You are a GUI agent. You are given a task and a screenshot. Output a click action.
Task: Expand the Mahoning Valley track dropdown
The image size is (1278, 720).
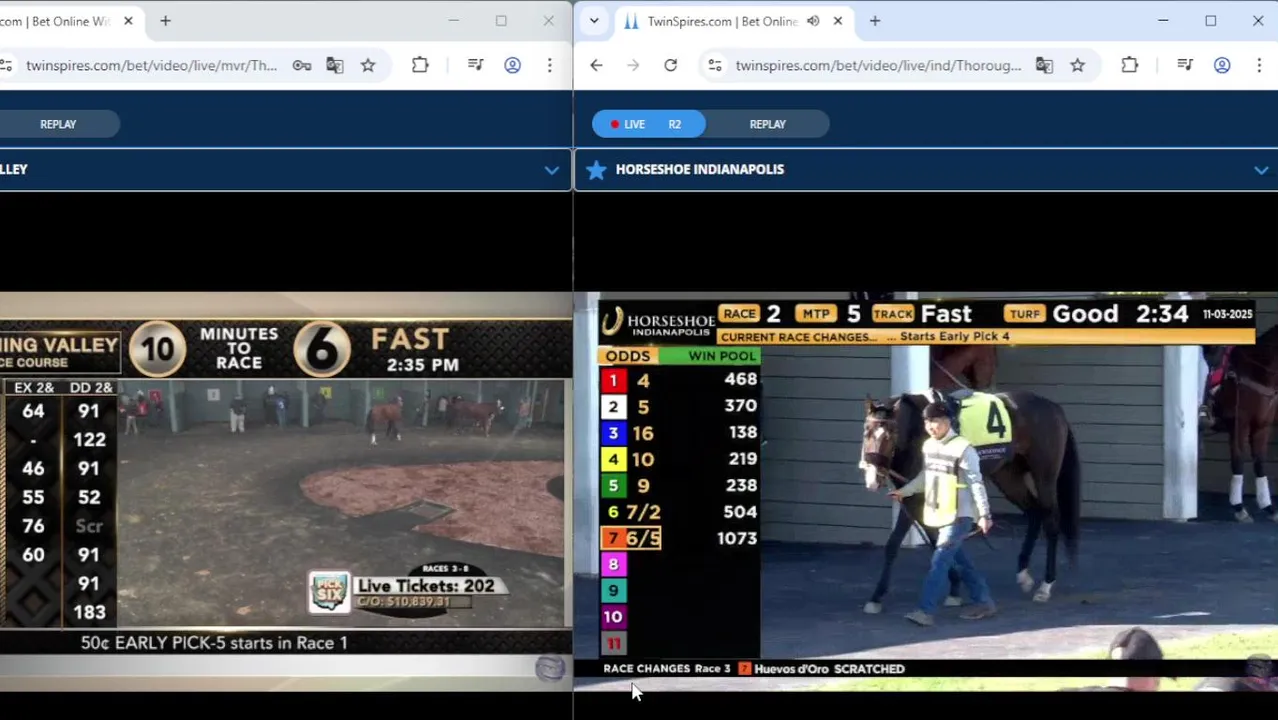click(551, 170)
